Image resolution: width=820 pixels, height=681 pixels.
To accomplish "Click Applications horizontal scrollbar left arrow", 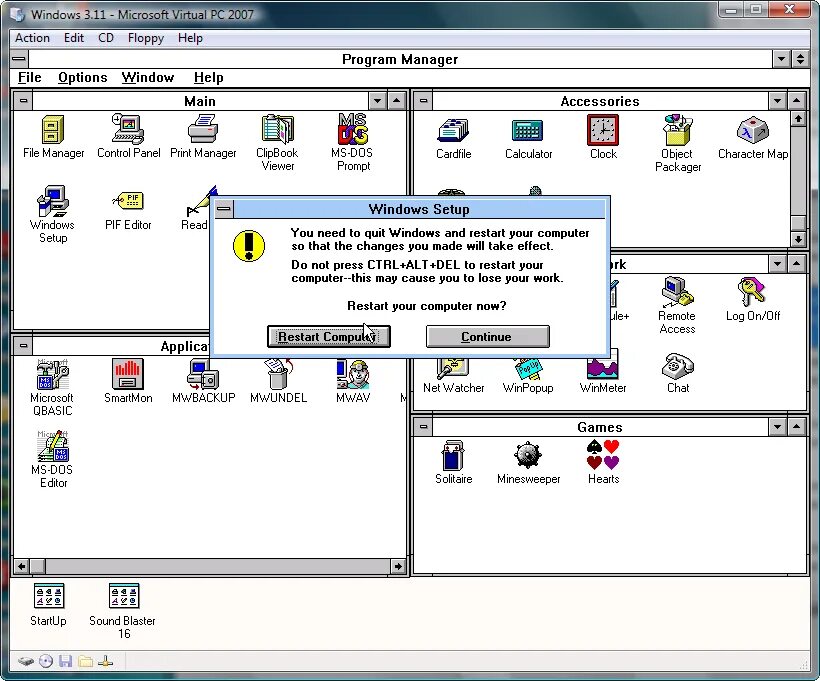I will coord(21,566).
